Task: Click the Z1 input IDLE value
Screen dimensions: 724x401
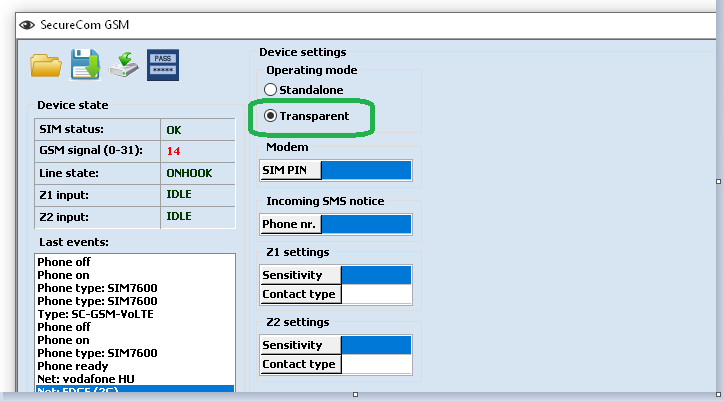Action: tap(179, 194)
